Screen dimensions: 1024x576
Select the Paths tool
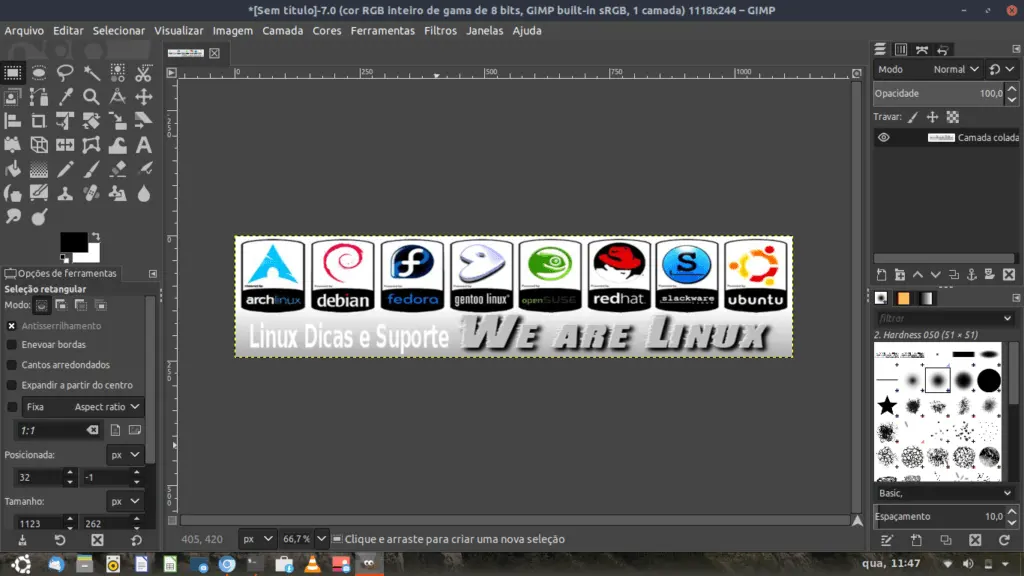(x=39, y=97)
